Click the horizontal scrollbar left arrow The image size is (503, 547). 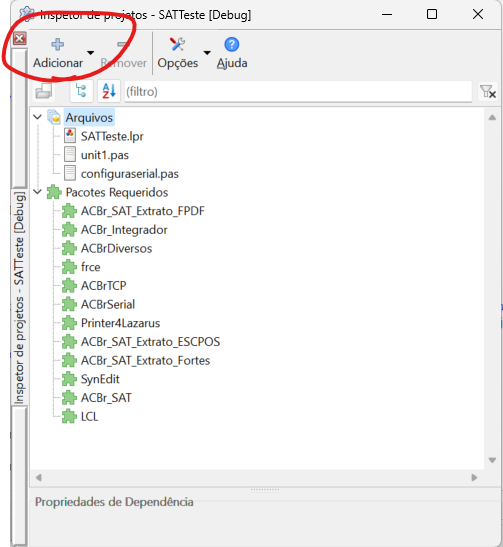38,477
